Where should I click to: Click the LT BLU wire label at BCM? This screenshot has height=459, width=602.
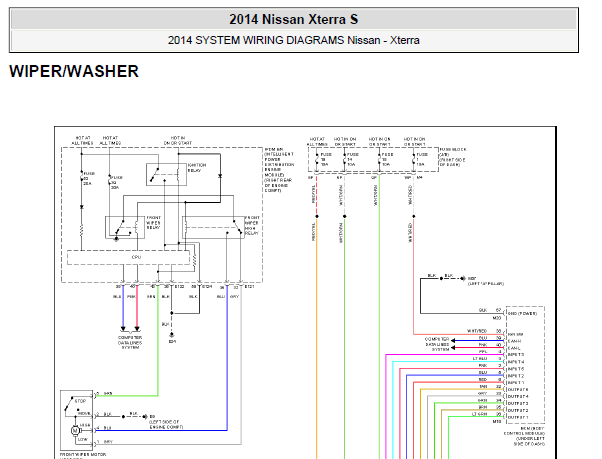click(480, 358)
